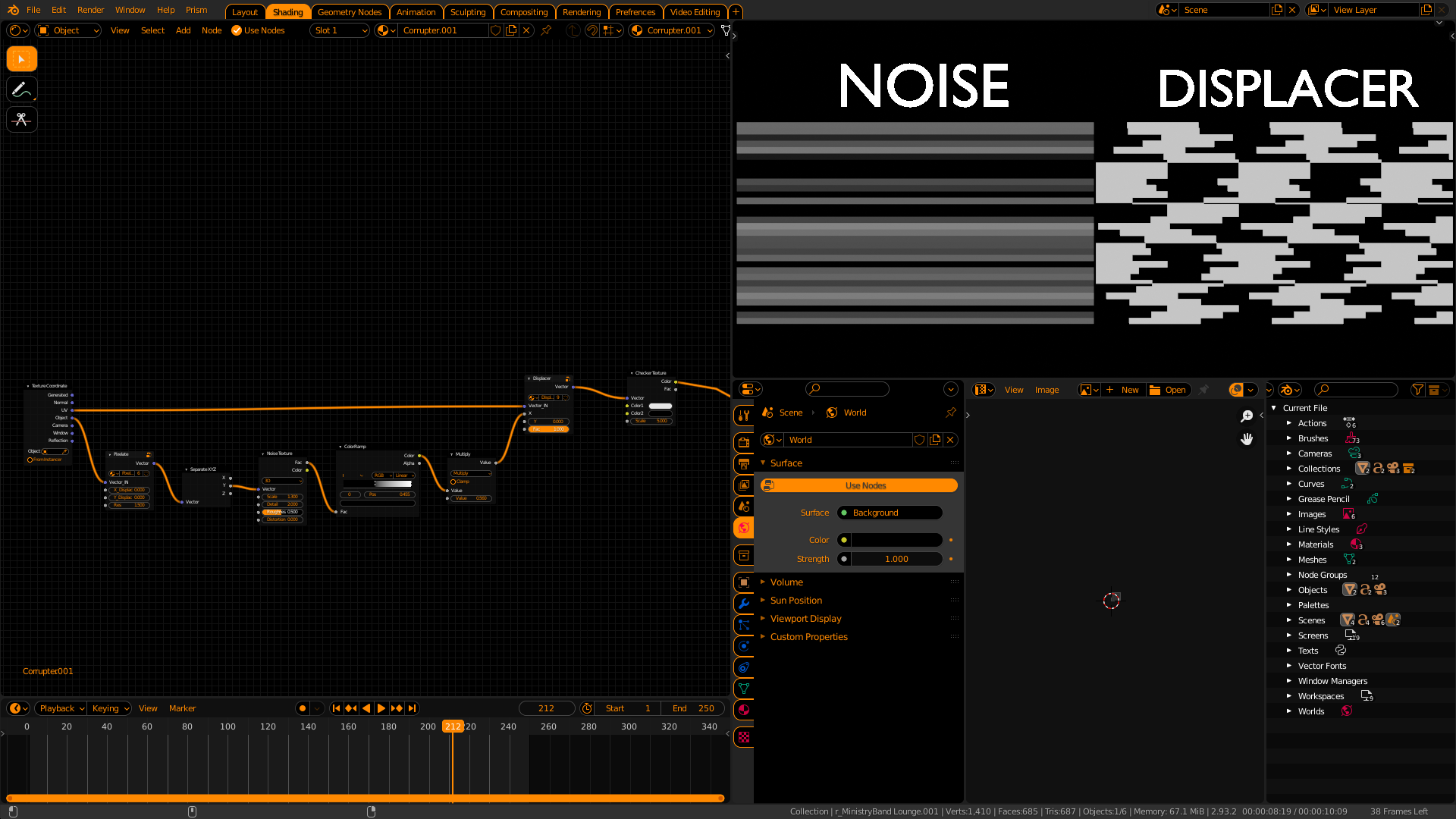Expand the Sun Position panel
This screenshot has width=1456, height=819.
tap(796, 601)
